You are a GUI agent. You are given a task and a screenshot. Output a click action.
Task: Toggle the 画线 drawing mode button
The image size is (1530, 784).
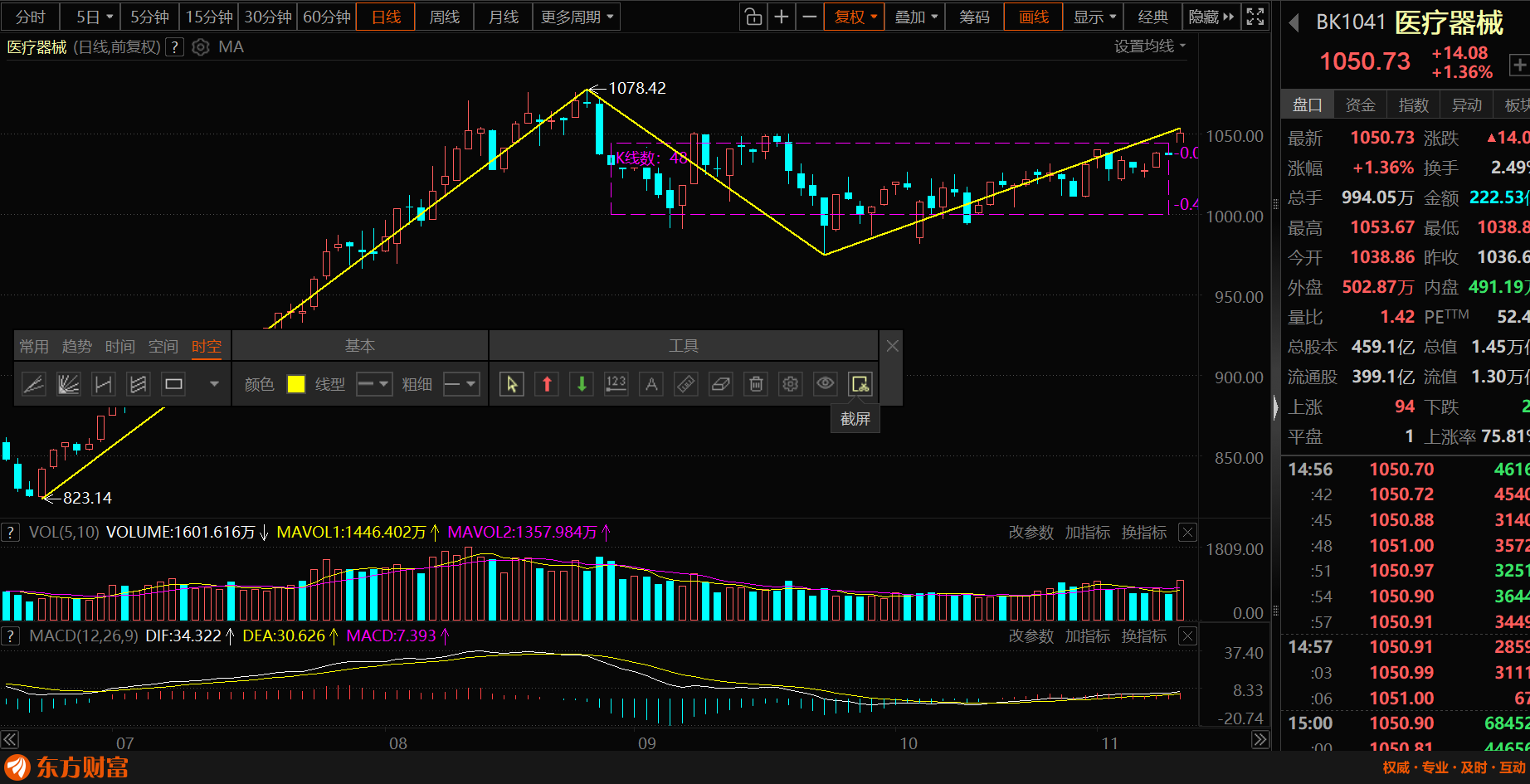[x=1034, y=17]
